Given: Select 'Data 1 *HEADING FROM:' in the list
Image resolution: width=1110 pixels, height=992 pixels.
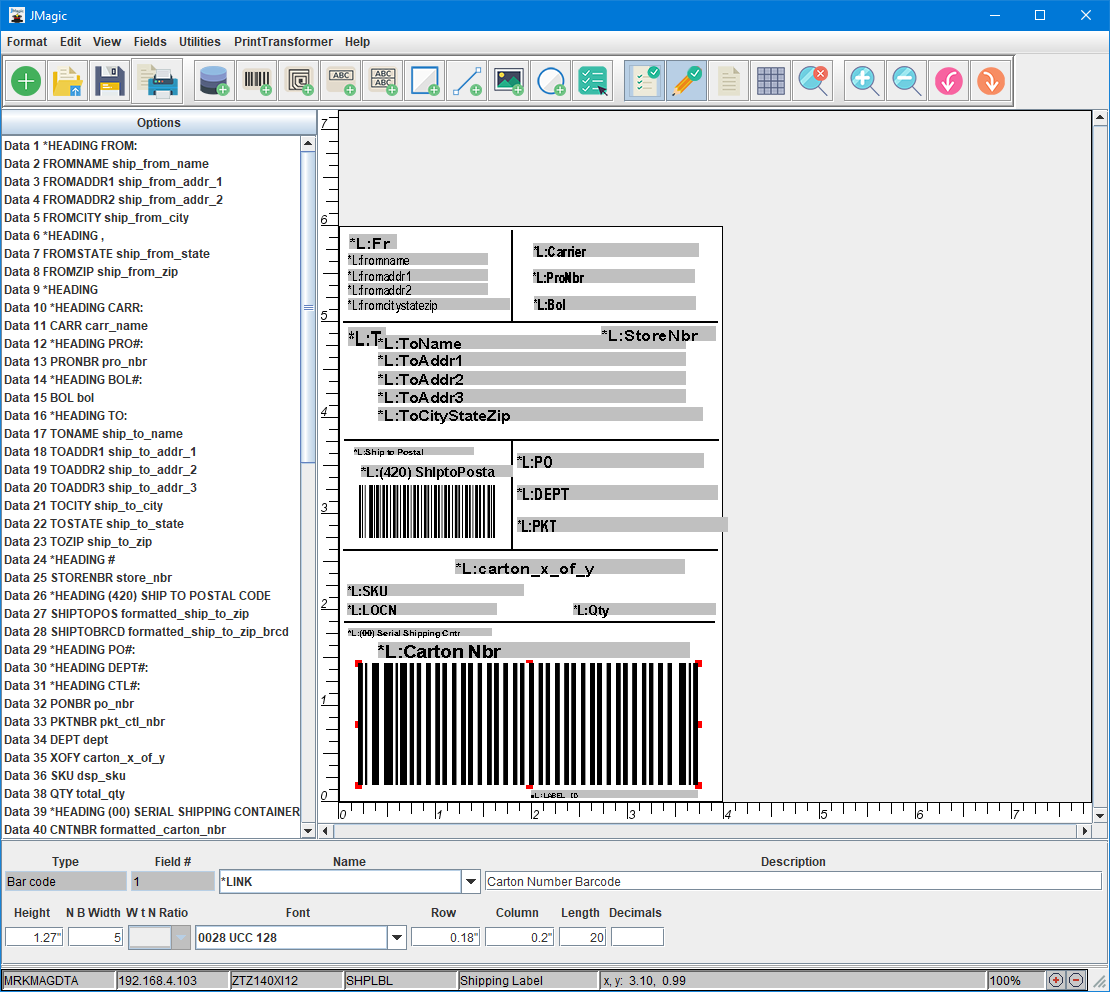Looking at the screenshot, I should pyautogui.click(x=151, y=146).
